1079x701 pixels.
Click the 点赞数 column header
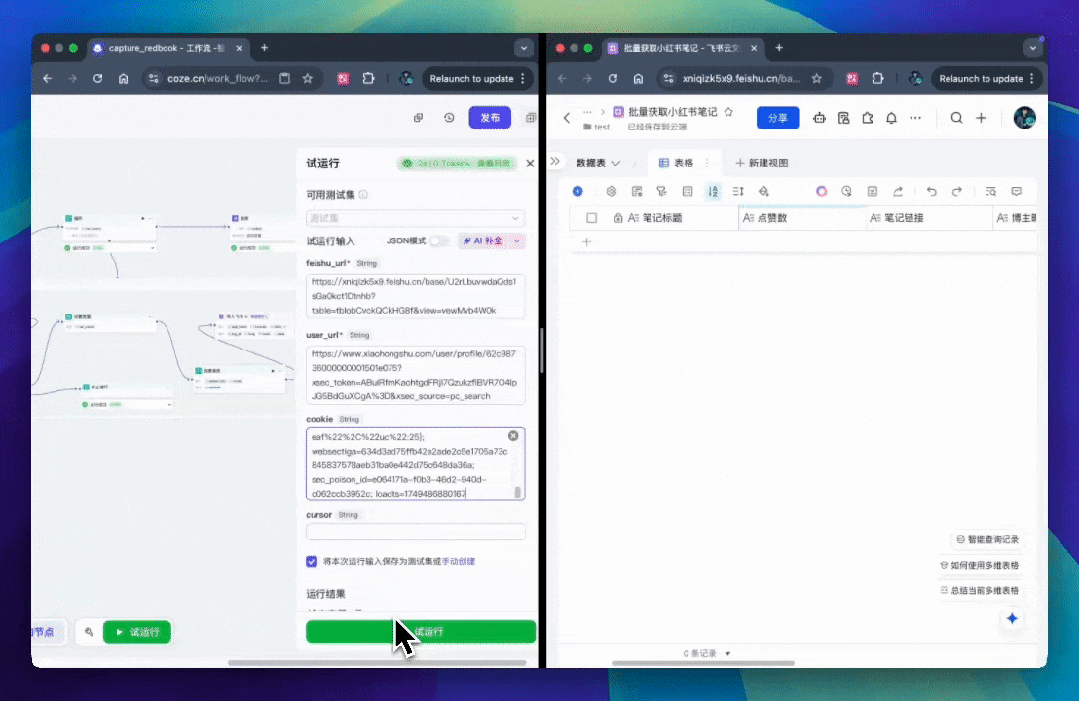pyautogui.click(x=802, y=218)
